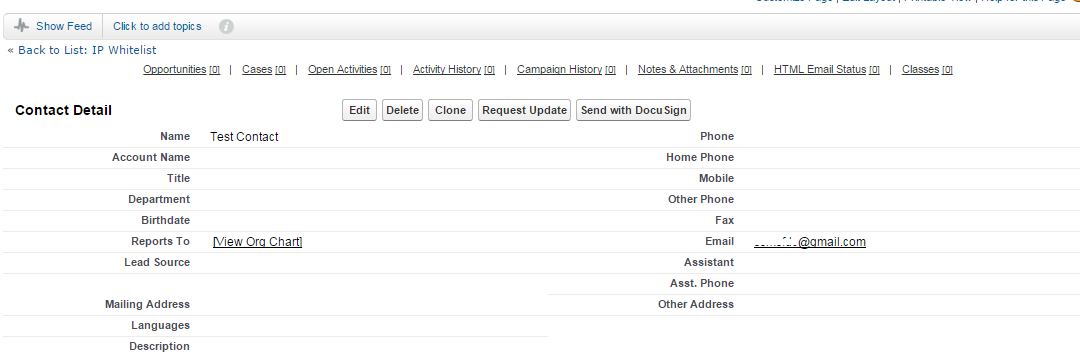1080x364 pixels.
Task: Click the topics info icon
Action: [x=227, y=27]
